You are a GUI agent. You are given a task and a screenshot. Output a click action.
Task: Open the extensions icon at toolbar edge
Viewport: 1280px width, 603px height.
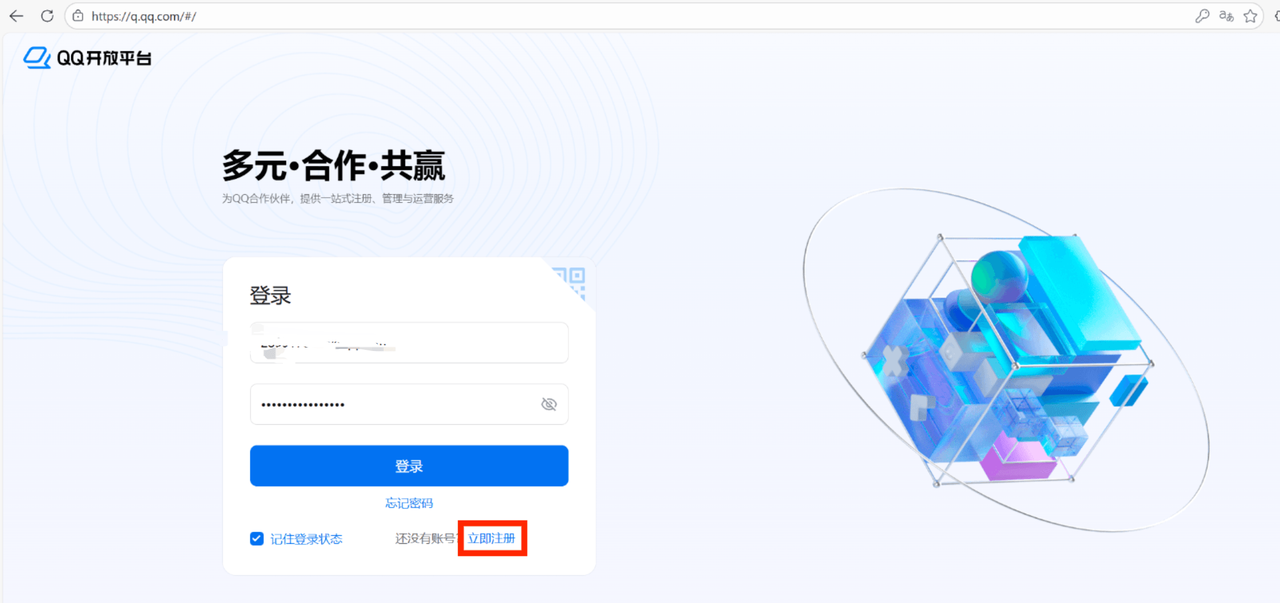(x=1274, y=16)
